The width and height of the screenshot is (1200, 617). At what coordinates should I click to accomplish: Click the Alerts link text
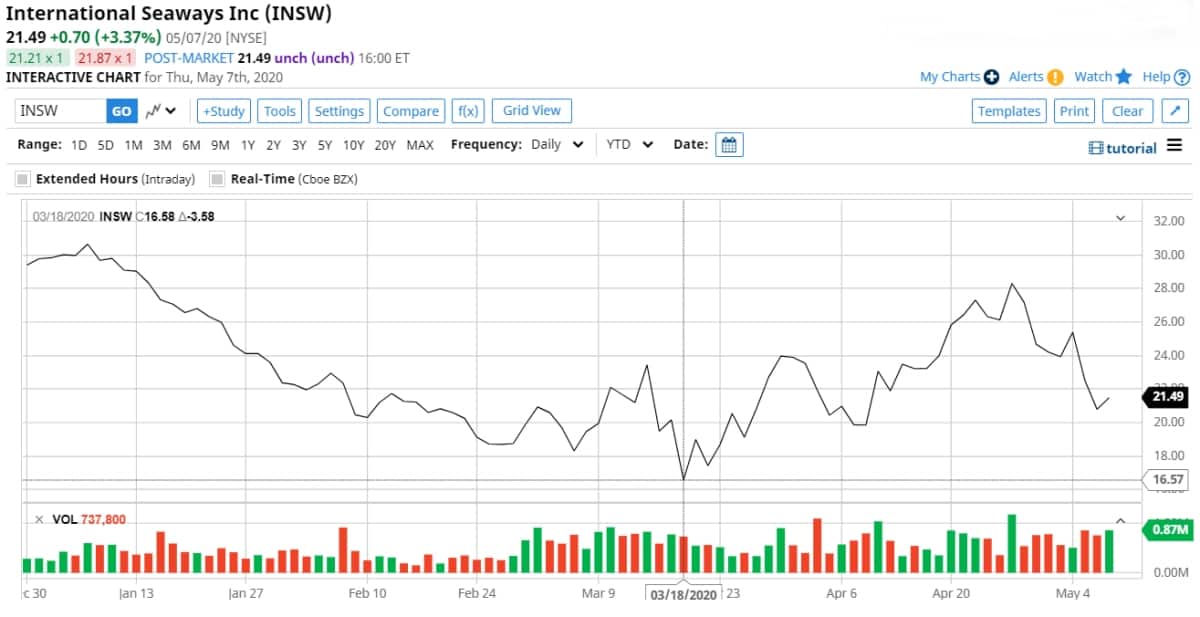(x=1026, y=77)
